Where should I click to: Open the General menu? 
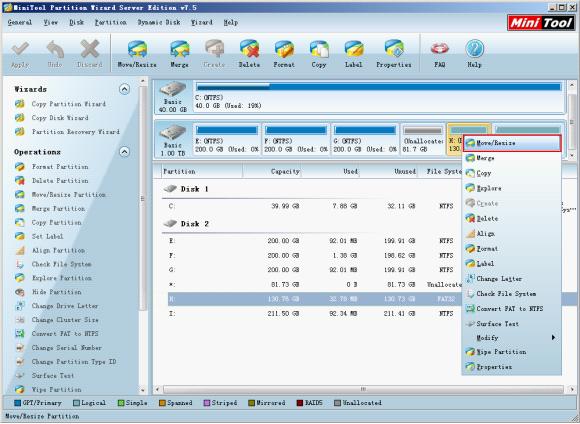pyautogui.click(x=20, y=23)
